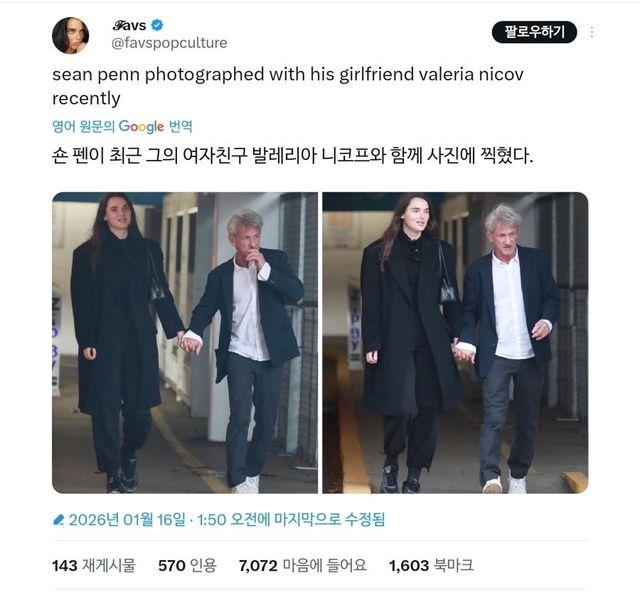Click the edit pencil icon beside date

click(59, 520)
